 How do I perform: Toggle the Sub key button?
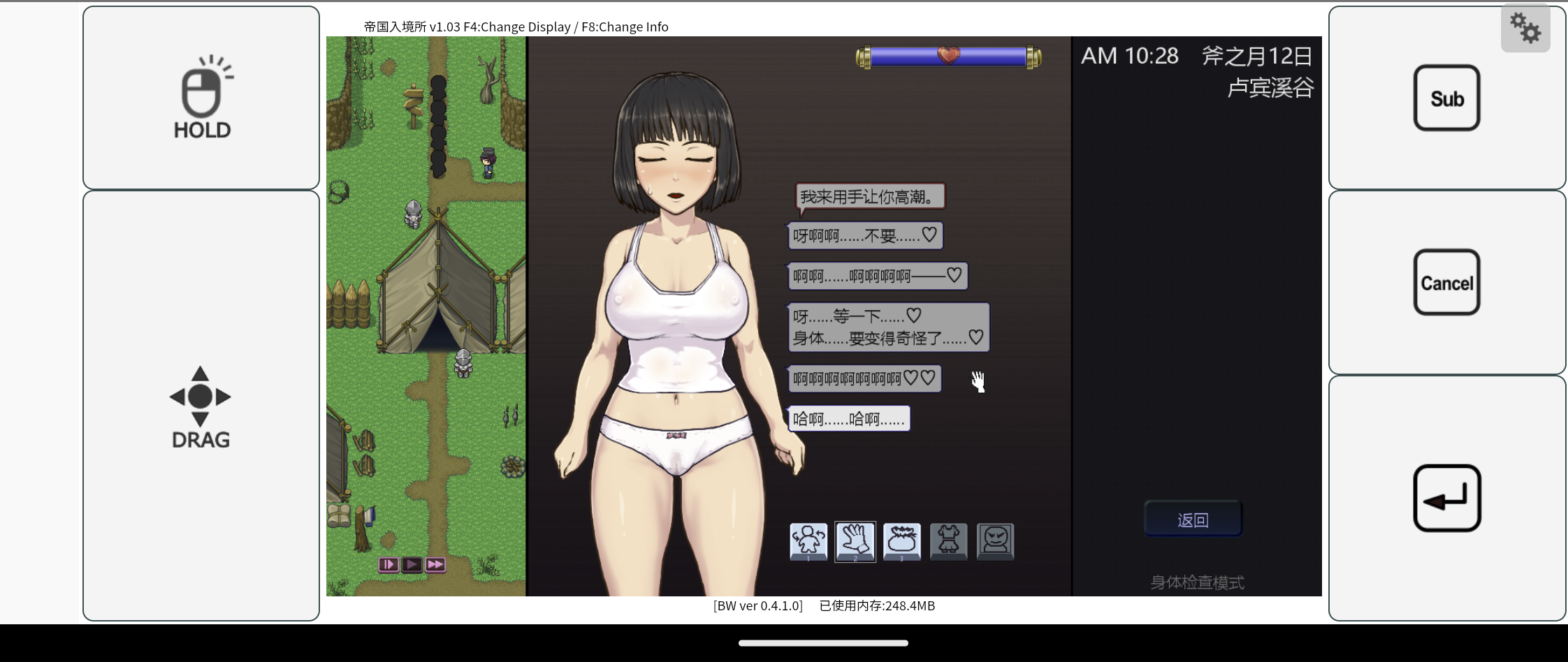tap(1446, 98)
